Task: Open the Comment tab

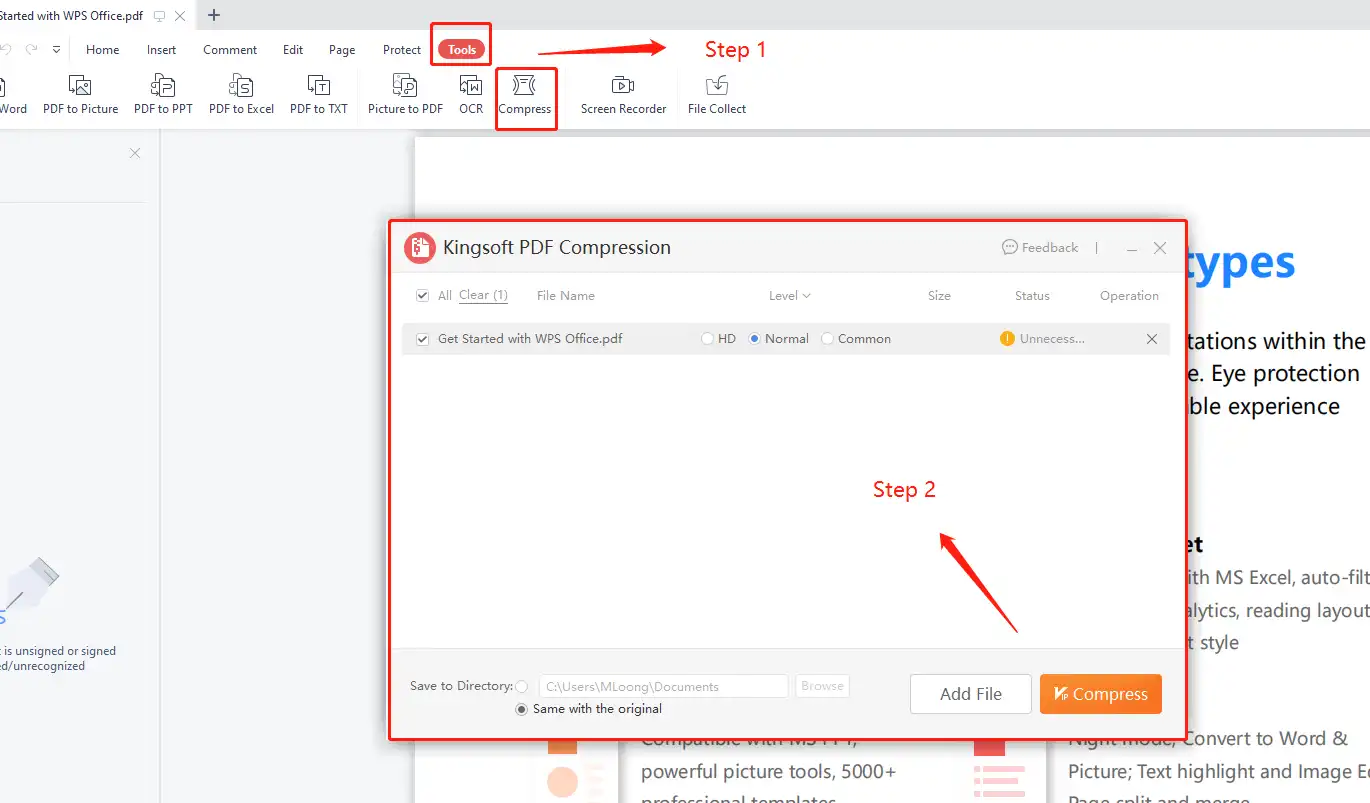Action: (230, 49)
